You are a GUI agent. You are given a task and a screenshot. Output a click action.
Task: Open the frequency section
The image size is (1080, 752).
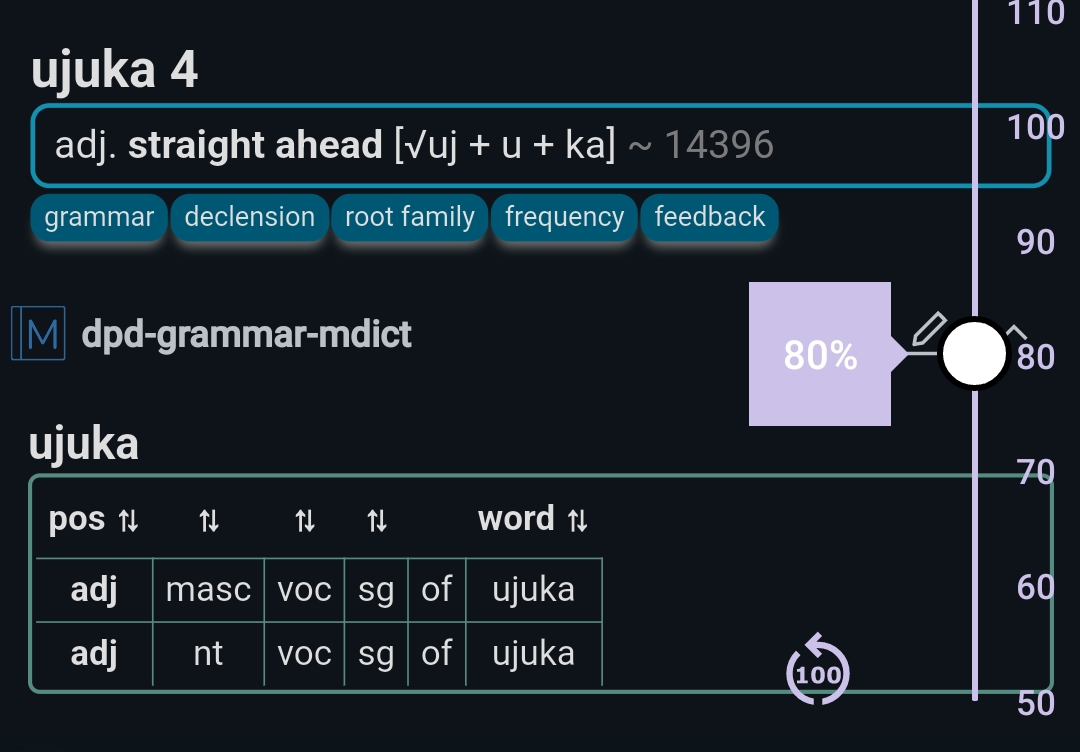click(x=564, y=217)
